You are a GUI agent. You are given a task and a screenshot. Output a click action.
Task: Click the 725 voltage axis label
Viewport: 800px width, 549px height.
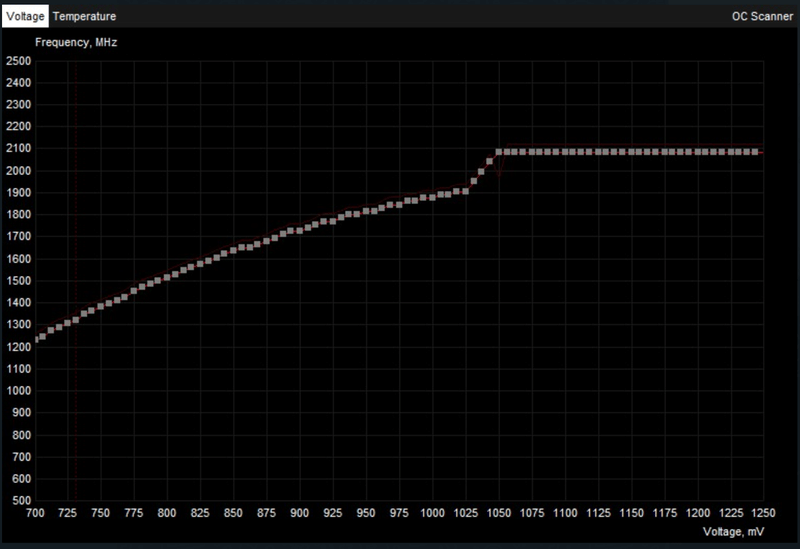pyautogui.click(x=67, y=513)
